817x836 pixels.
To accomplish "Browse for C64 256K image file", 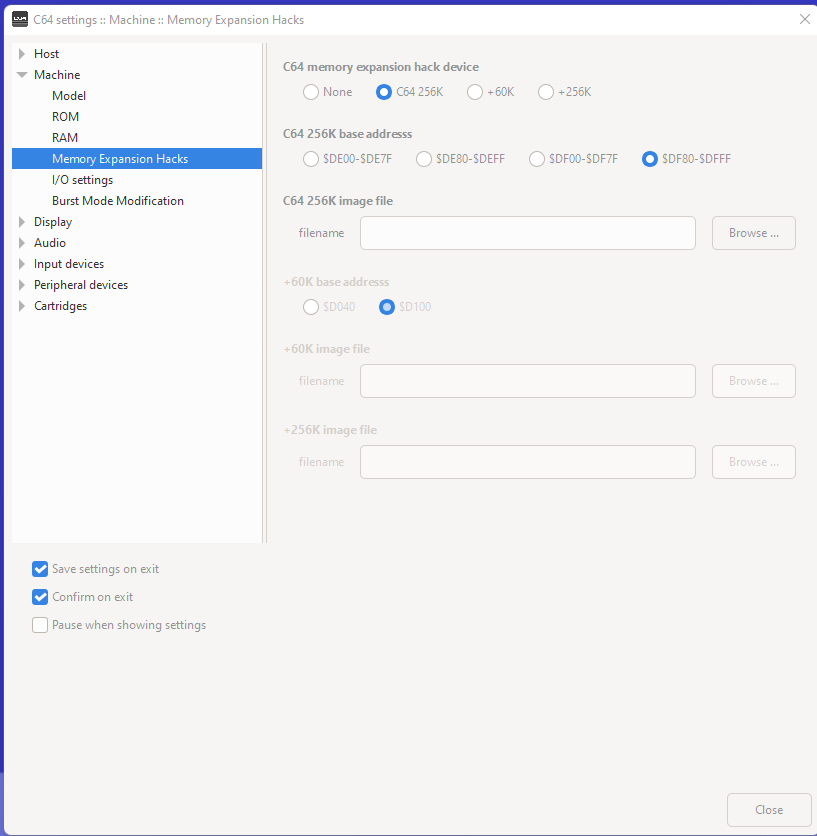I will [754, 233].
